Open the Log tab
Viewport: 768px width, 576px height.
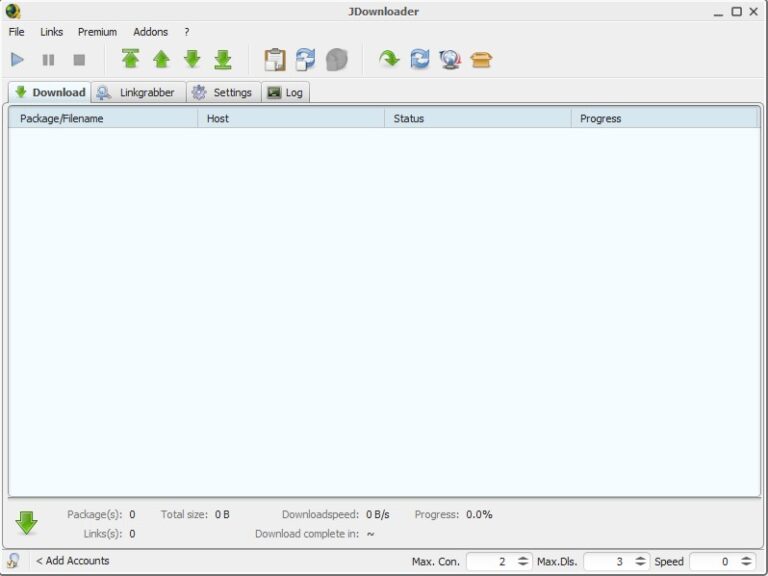pyautogui.click(x=286, y=92)
